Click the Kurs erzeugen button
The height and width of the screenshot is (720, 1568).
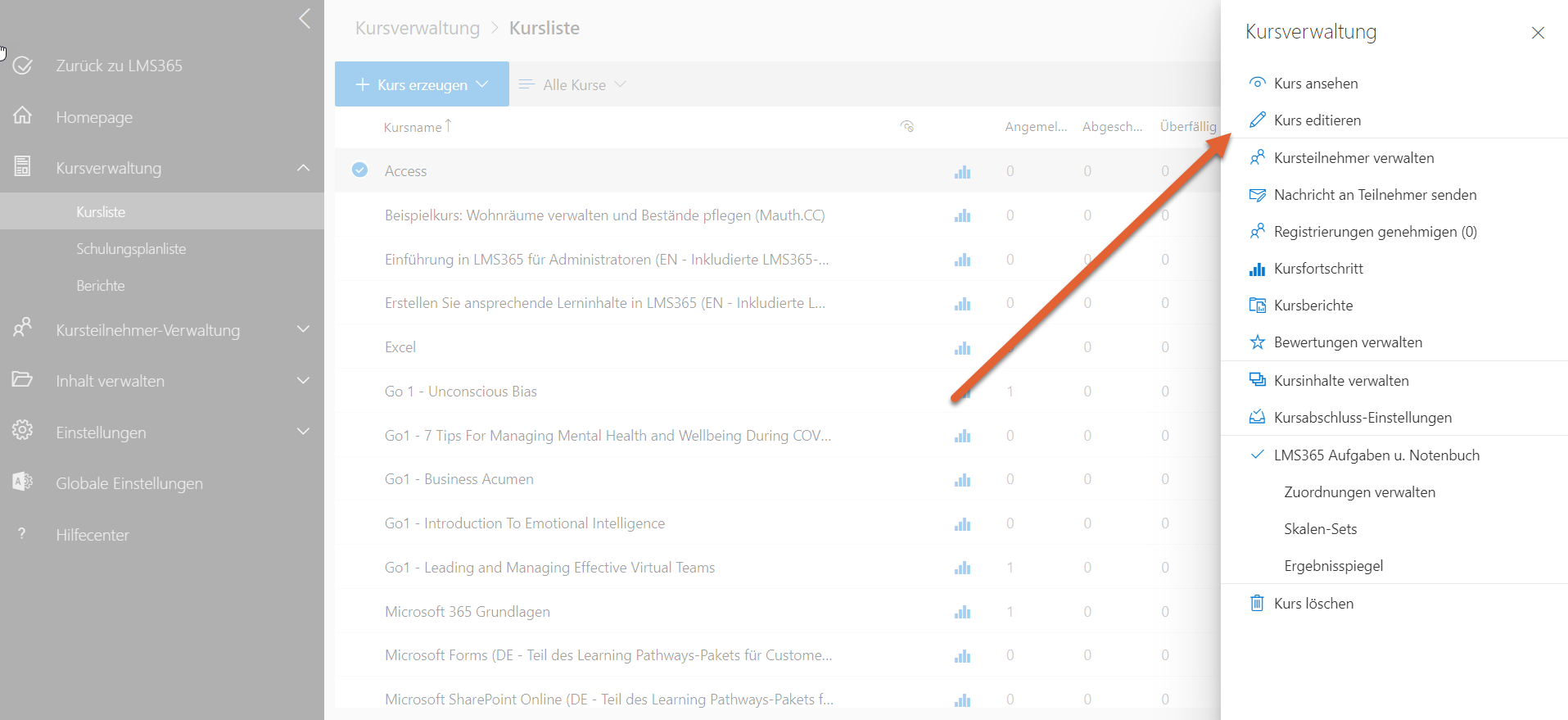(422, 84)
